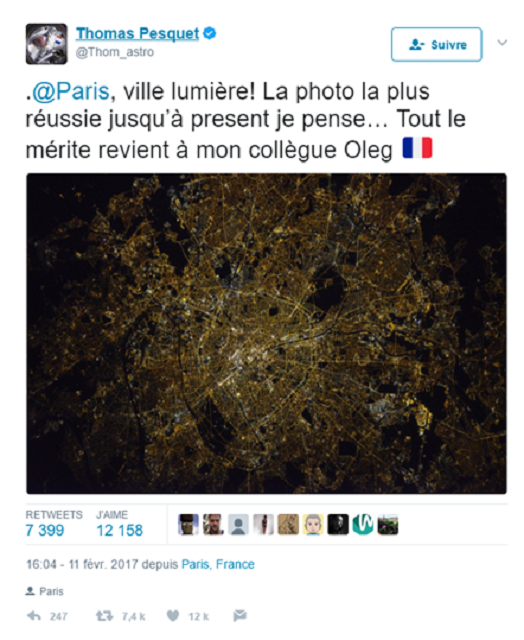This screenshot has height=640, width=524.
Task: Open Thomas Pesquet's profile avatar
Action: (x=47, y=44)
